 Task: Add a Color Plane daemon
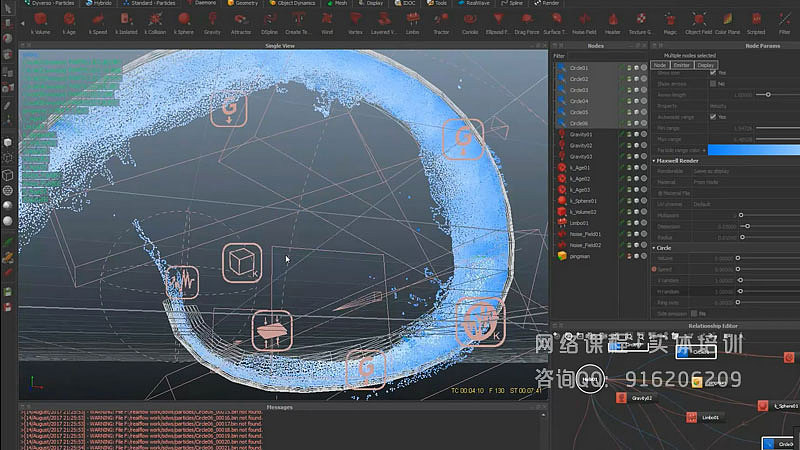pos(728,23)
